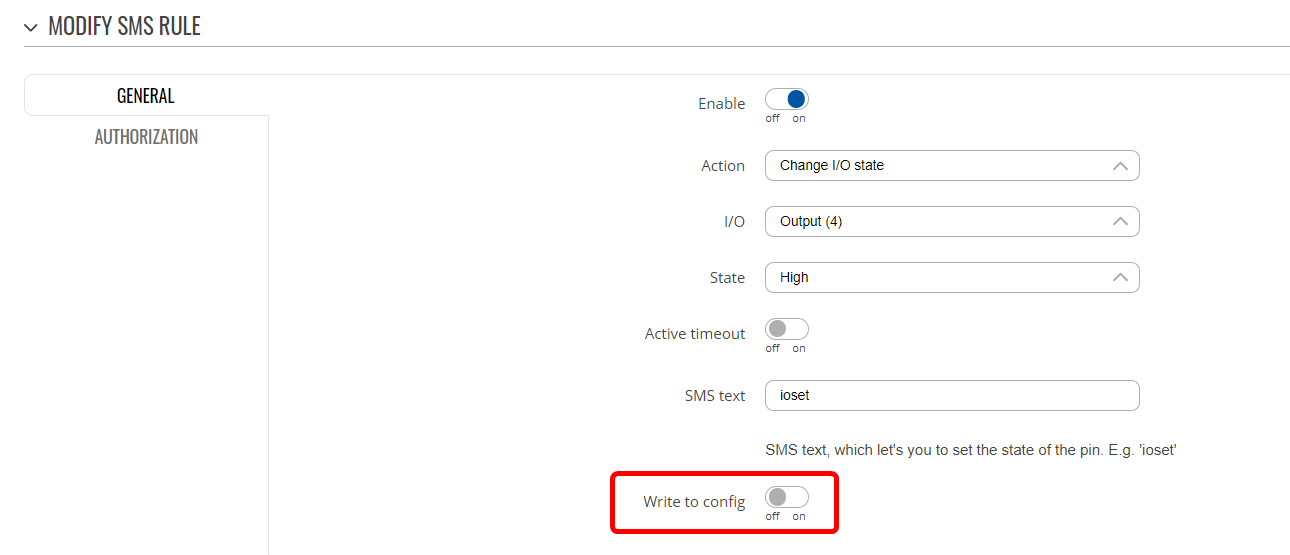Image resolution: width=1290 pixels, height=555 pixels.
Task: Switch to the GENERAL tab
Action: [146, 96]
